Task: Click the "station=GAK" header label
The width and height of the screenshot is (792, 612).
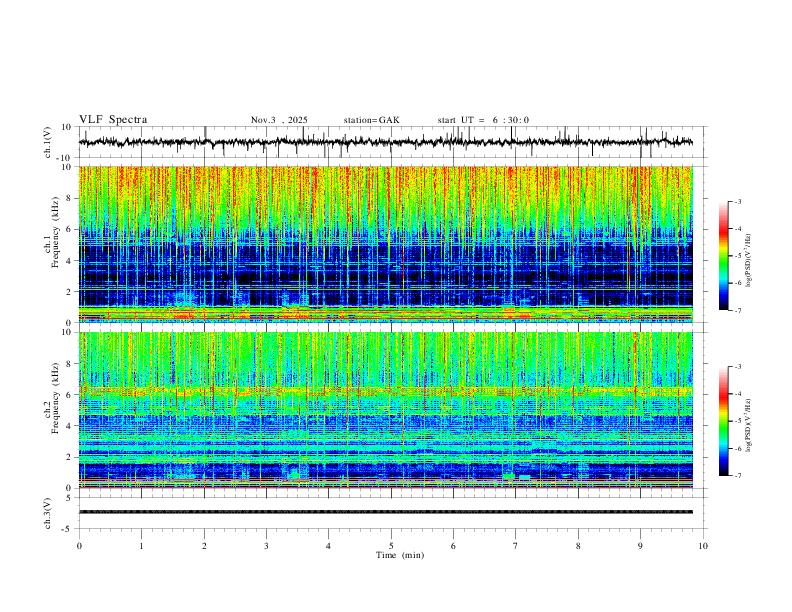Action: coord(372,120)
